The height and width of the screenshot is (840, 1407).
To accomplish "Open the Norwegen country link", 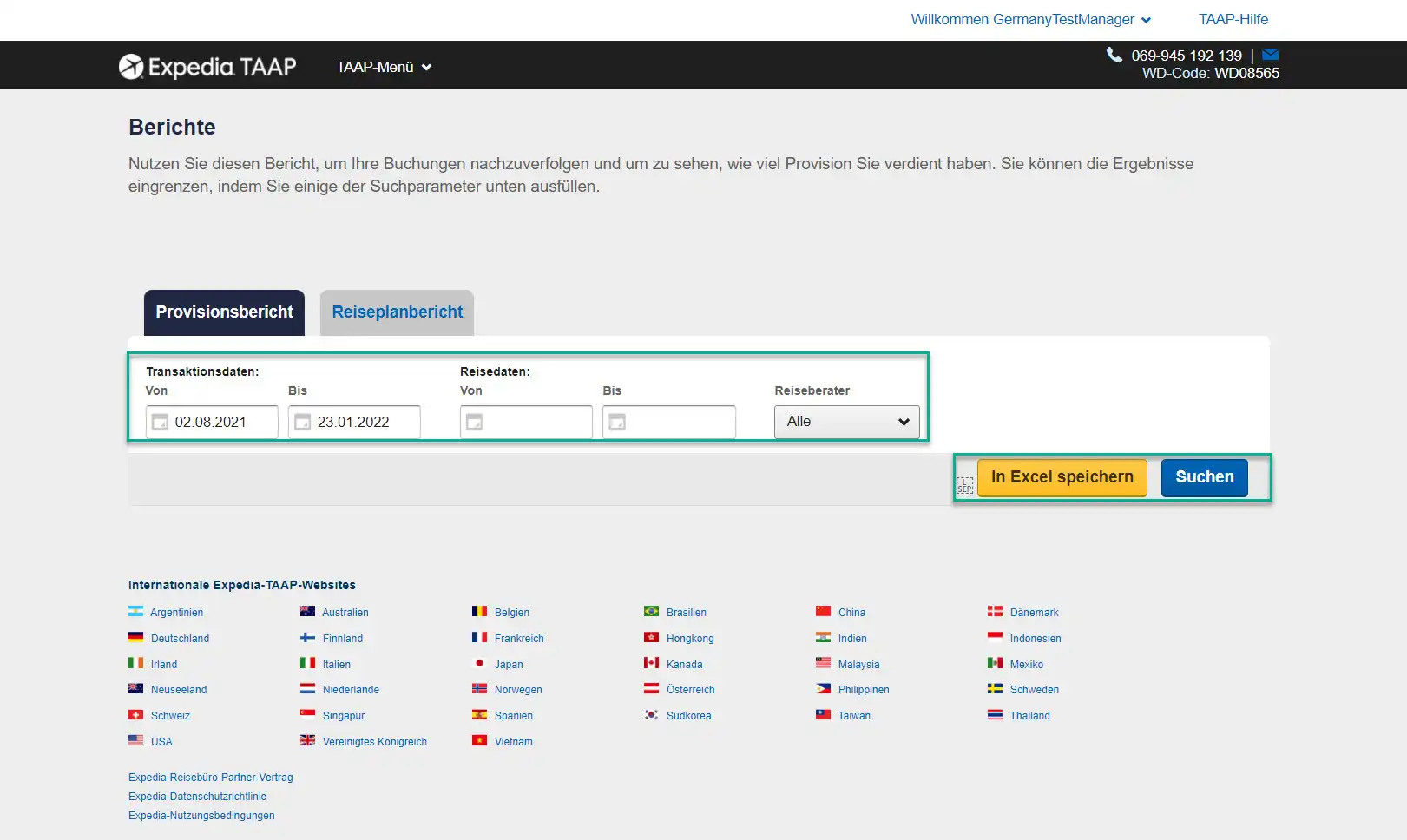I will (x=518, y=690).
